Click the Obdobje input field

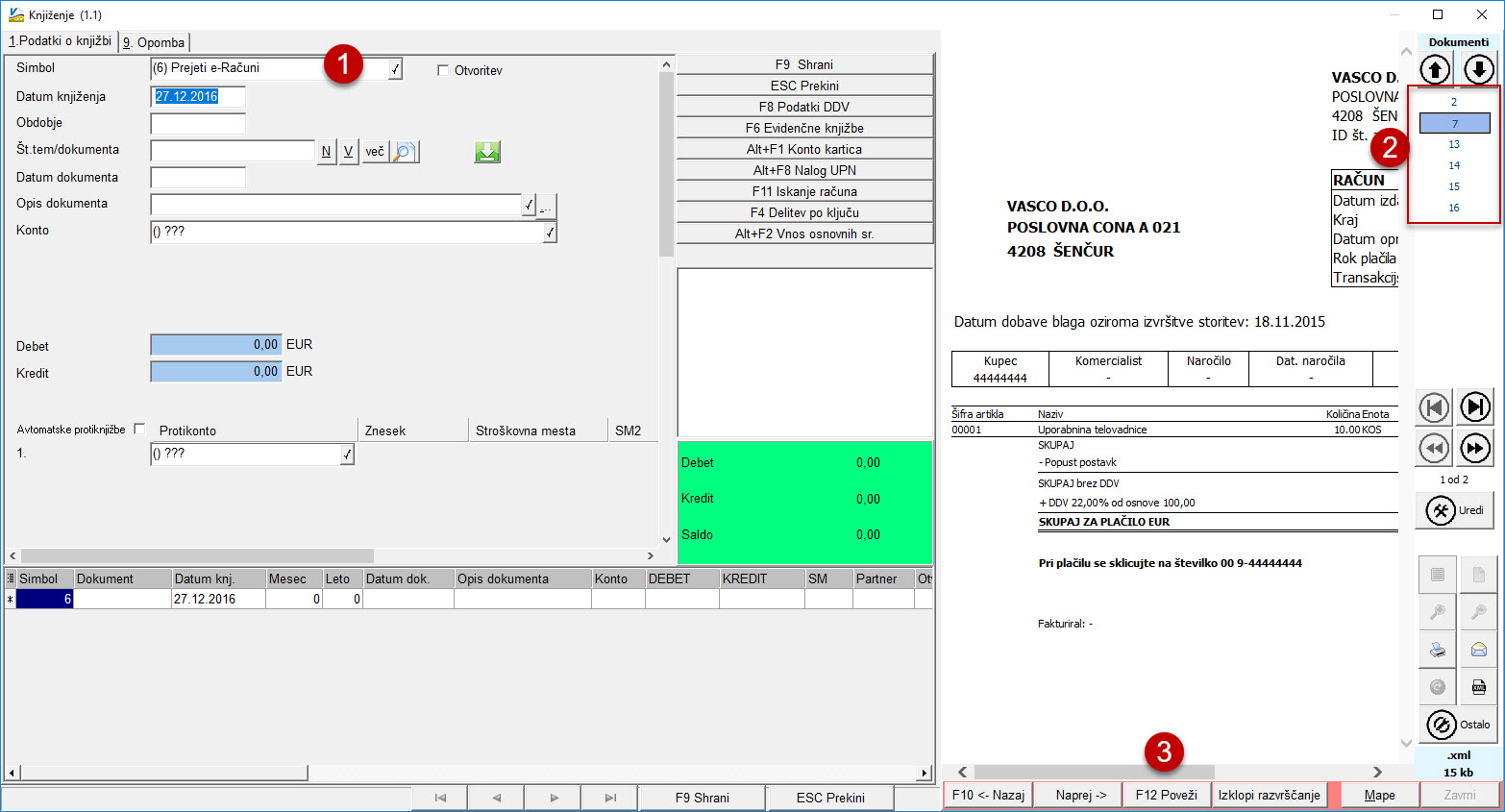pos(198,123)
